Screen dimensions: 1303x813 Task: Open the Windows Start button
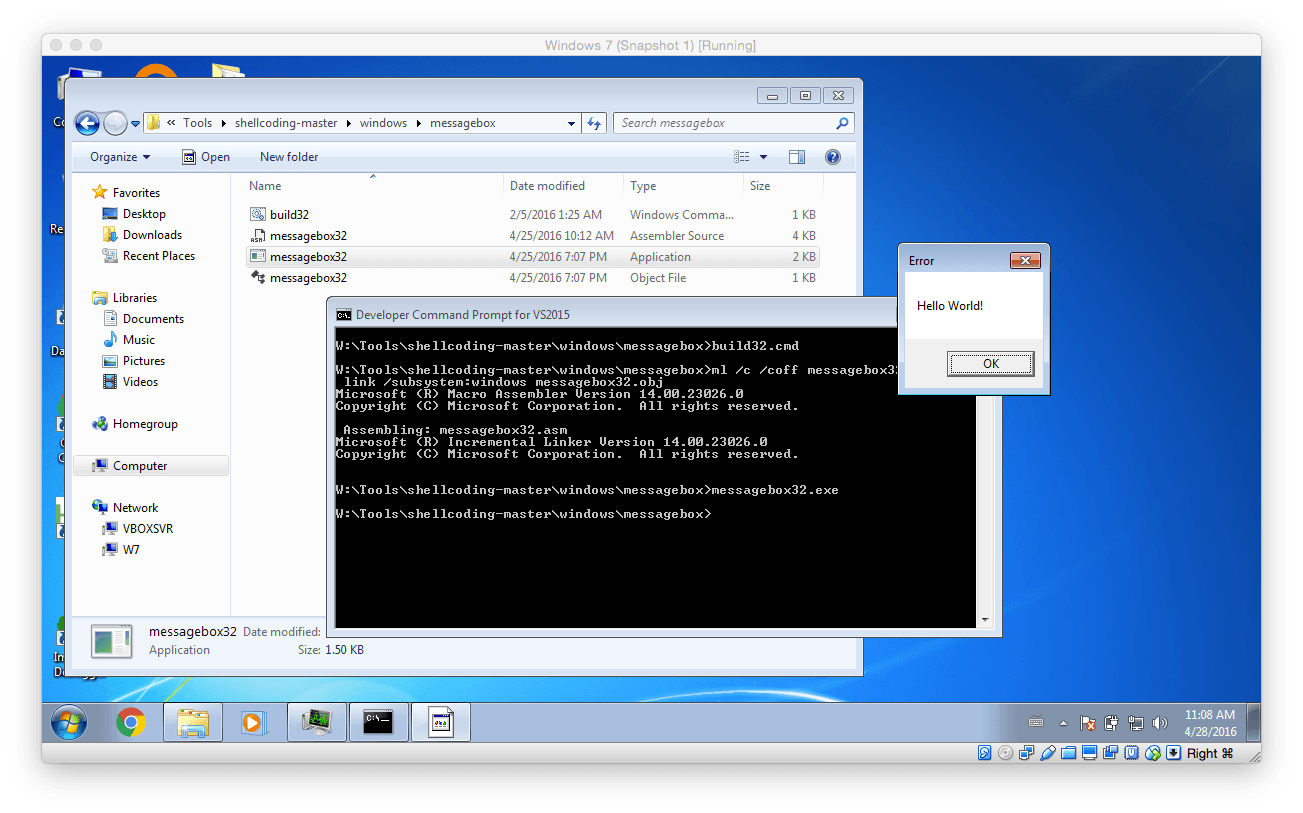tap(69, 722)
